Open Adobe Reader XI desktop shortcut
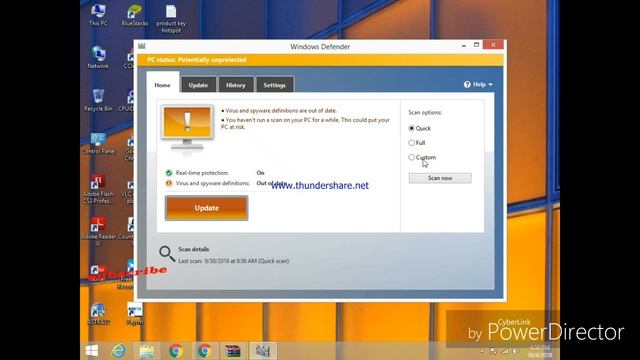The height and width of the screenshot is (360, 640). pyautogui.click(x=98, y=231)
